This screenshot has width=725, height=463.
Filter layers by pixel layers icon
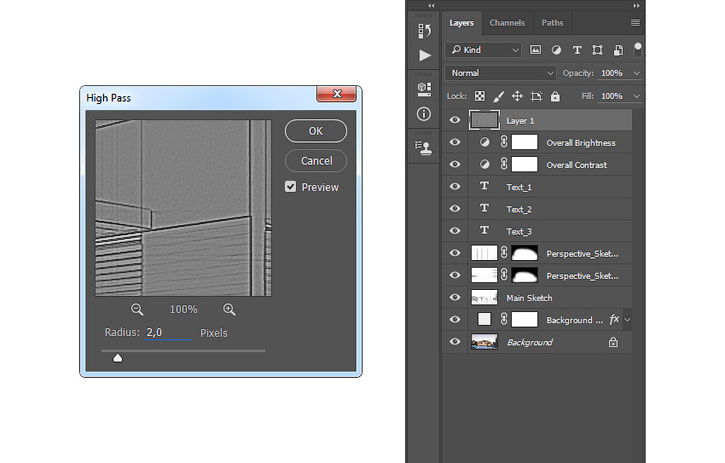pyautogui.click(x=535, y=50)
